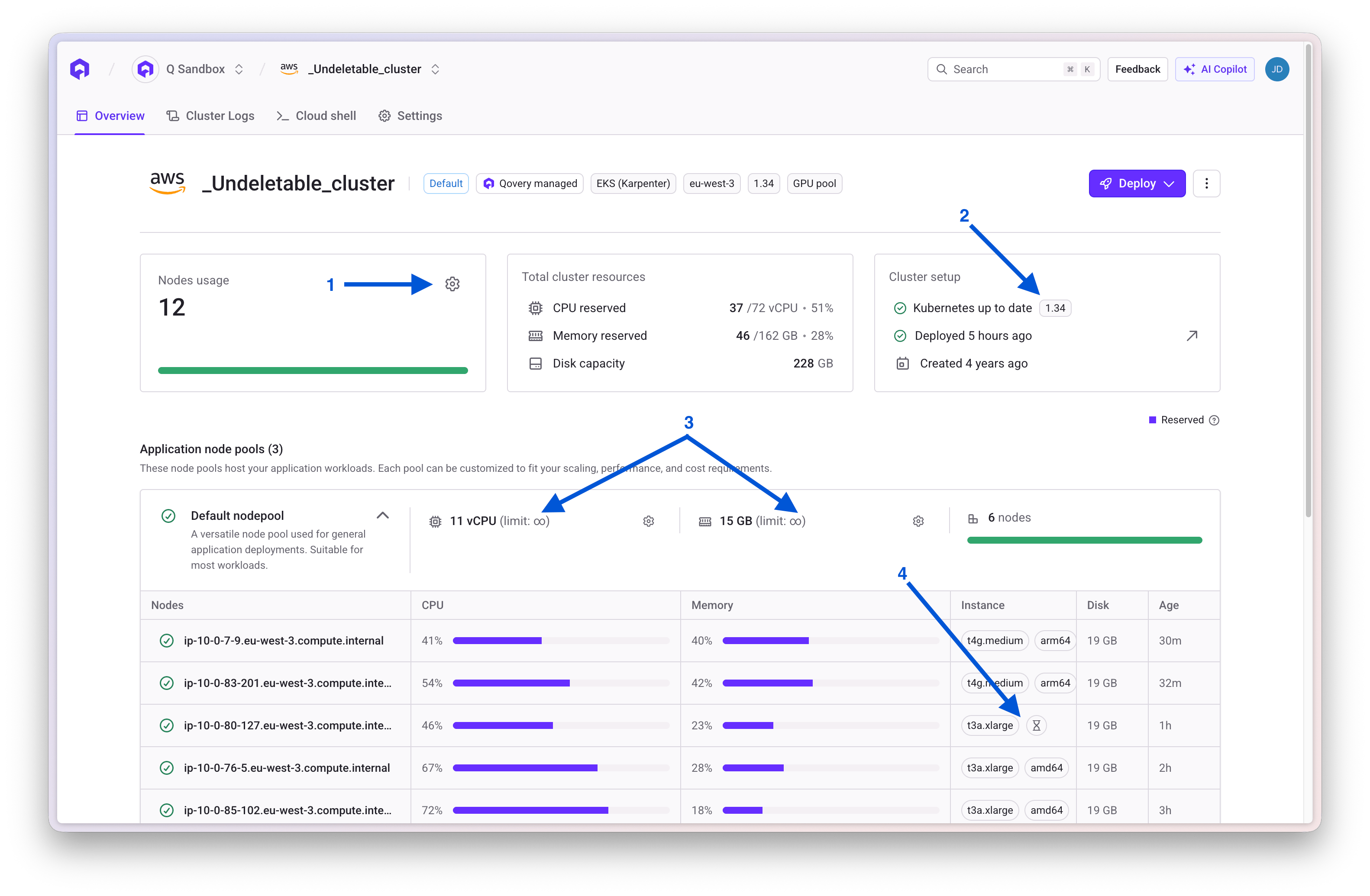
Task: Open the Cluster Logs tab
Action: (x=210, y=116)
